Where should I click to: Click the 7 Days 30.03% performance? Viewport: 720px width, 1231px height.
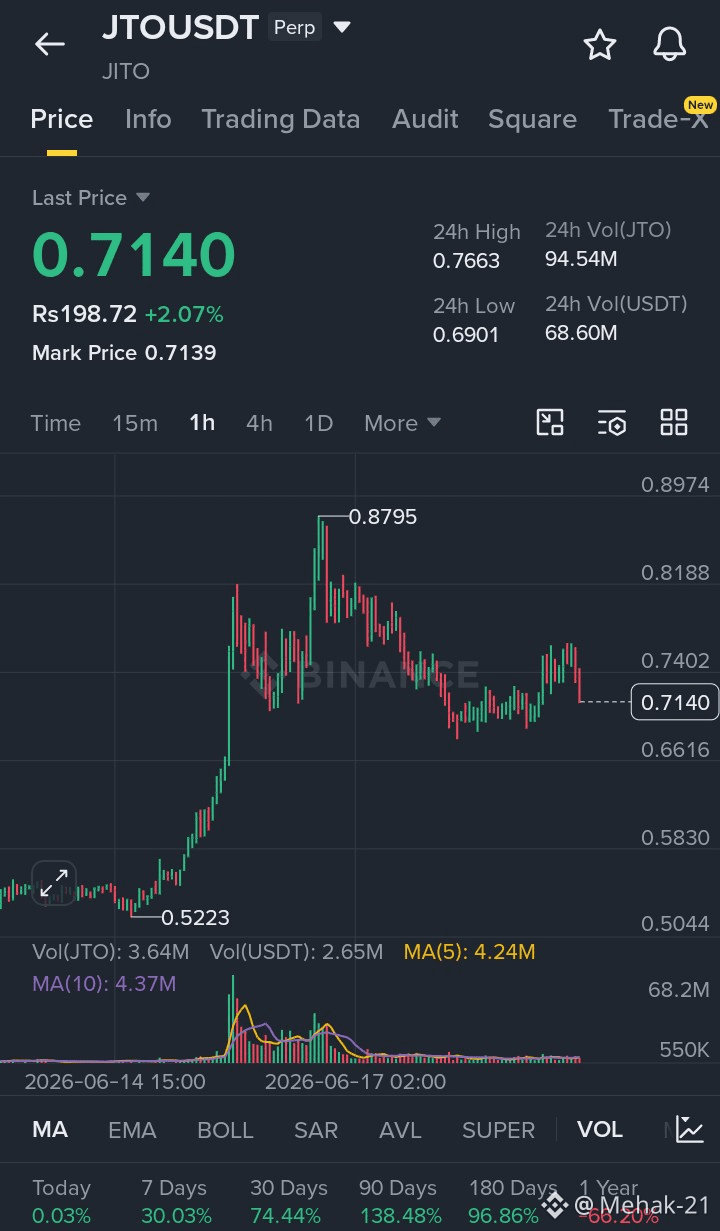[176, 1201]
